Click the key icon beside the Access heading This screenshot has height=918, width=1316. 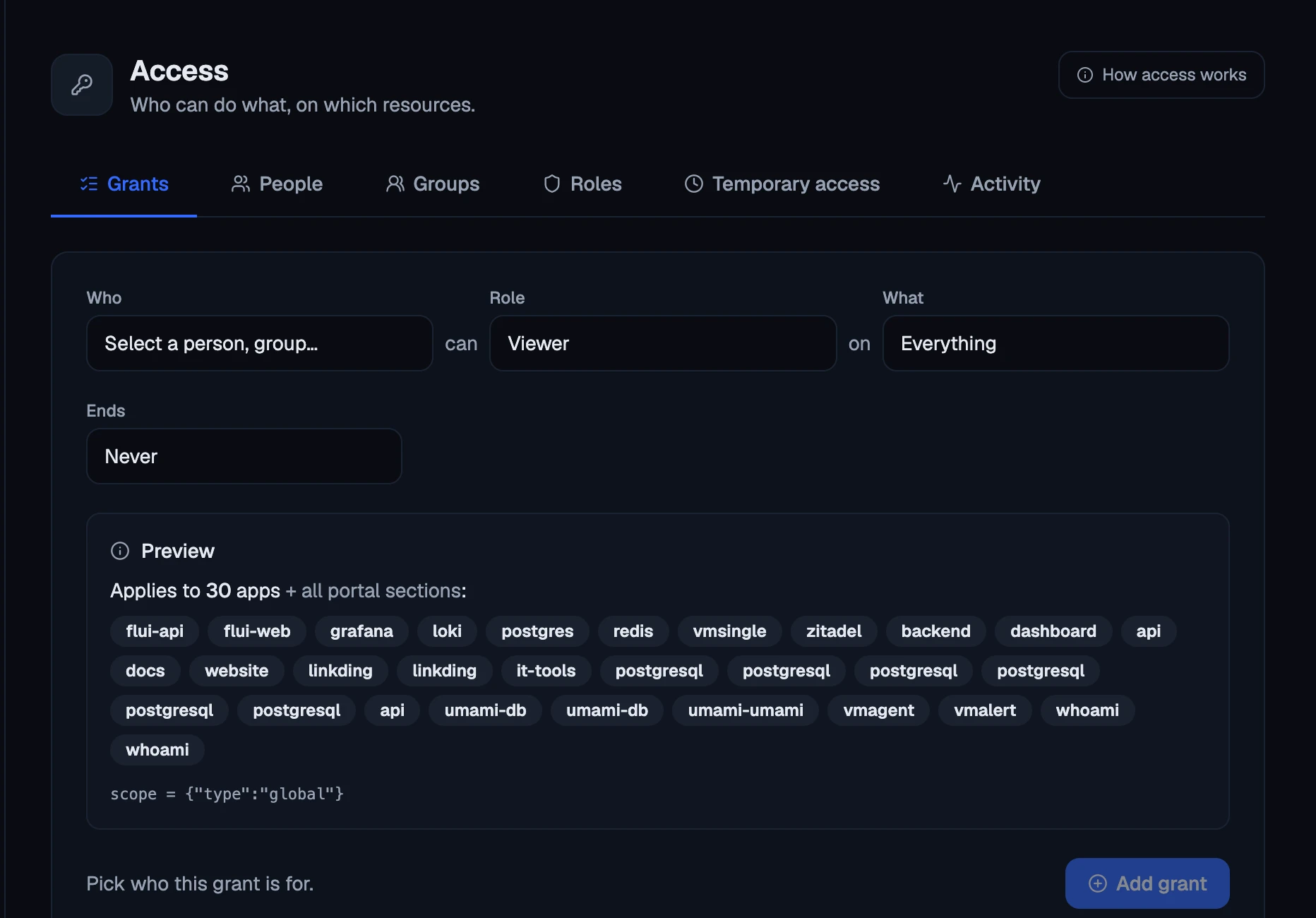pos(82,85)
